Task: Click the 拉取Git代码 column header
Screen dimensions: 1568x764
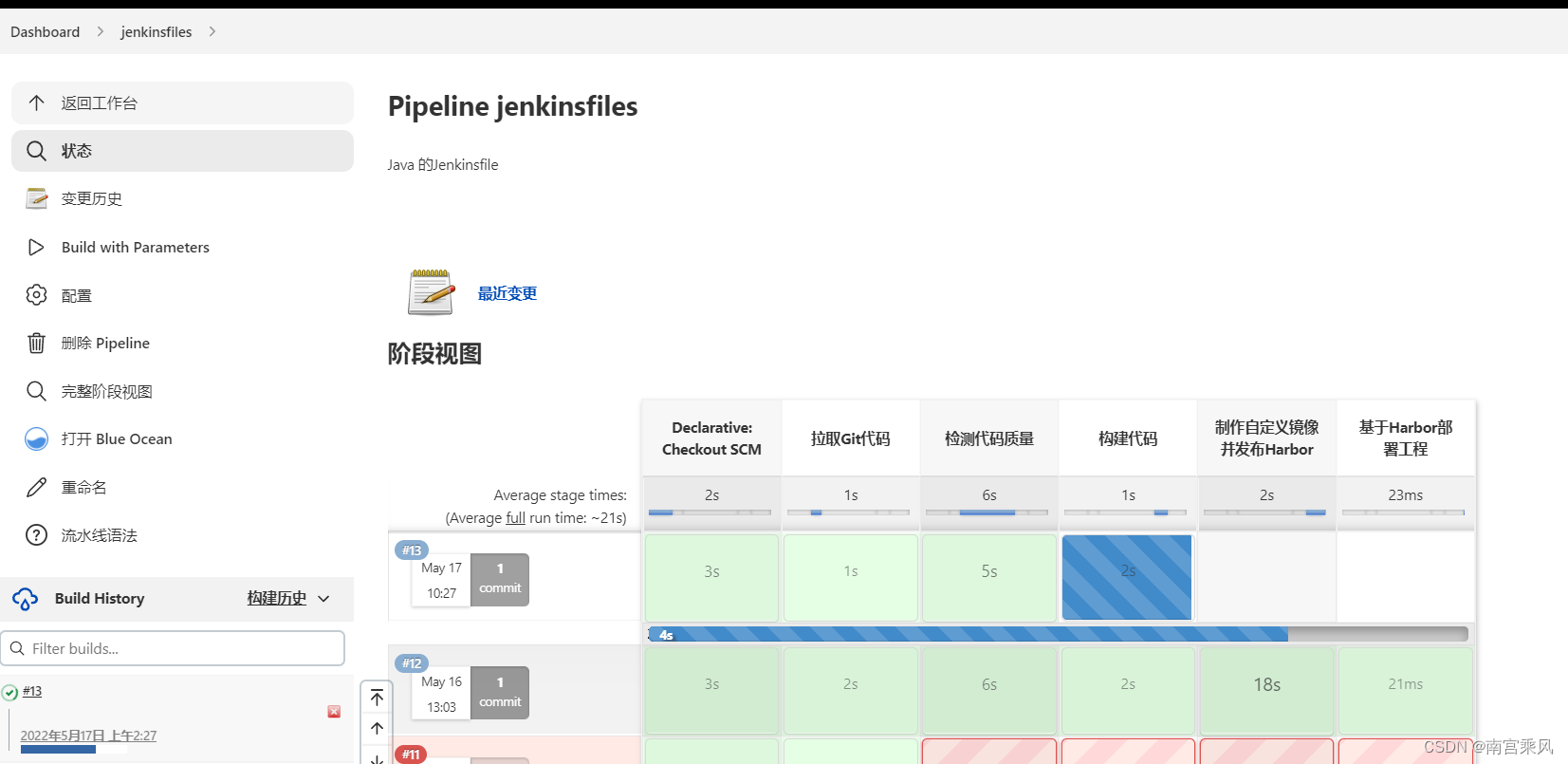Action: (x=850, y=438)
